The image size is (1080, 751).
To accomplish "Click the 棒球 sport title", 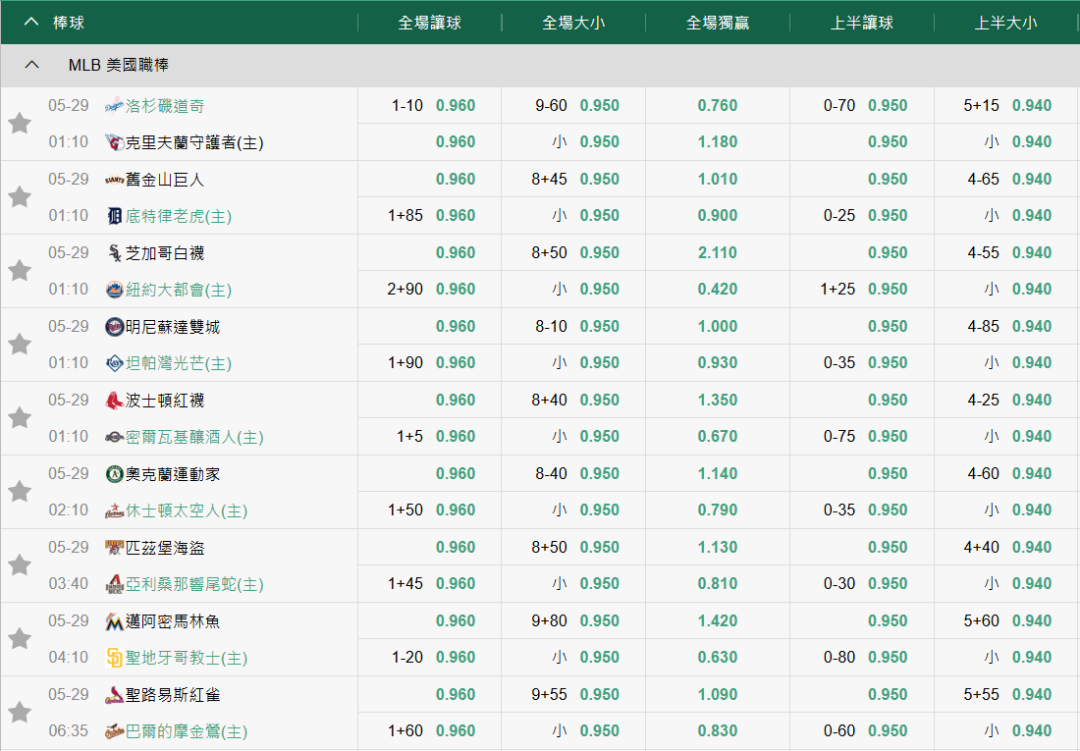I will (69, 23).
